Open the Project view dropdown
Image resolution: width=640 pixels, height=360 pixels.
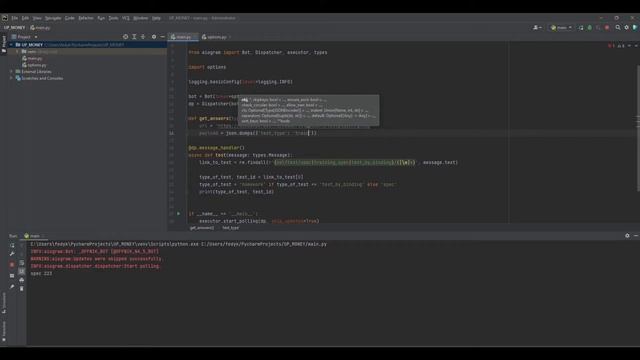25,37
